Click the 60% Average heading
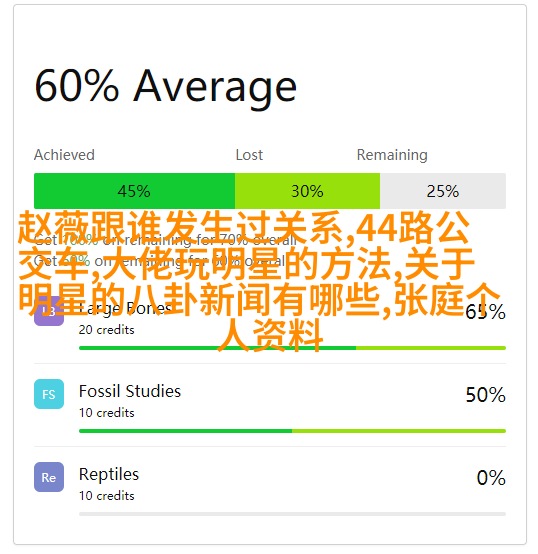538x554 pixels. coord(165,87)
